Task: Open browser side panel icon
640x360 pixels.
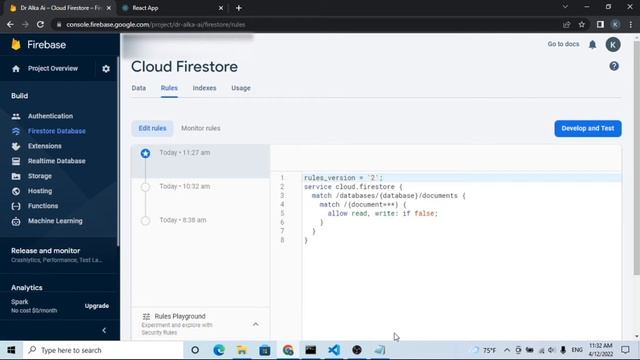Action: coord(600,24)
